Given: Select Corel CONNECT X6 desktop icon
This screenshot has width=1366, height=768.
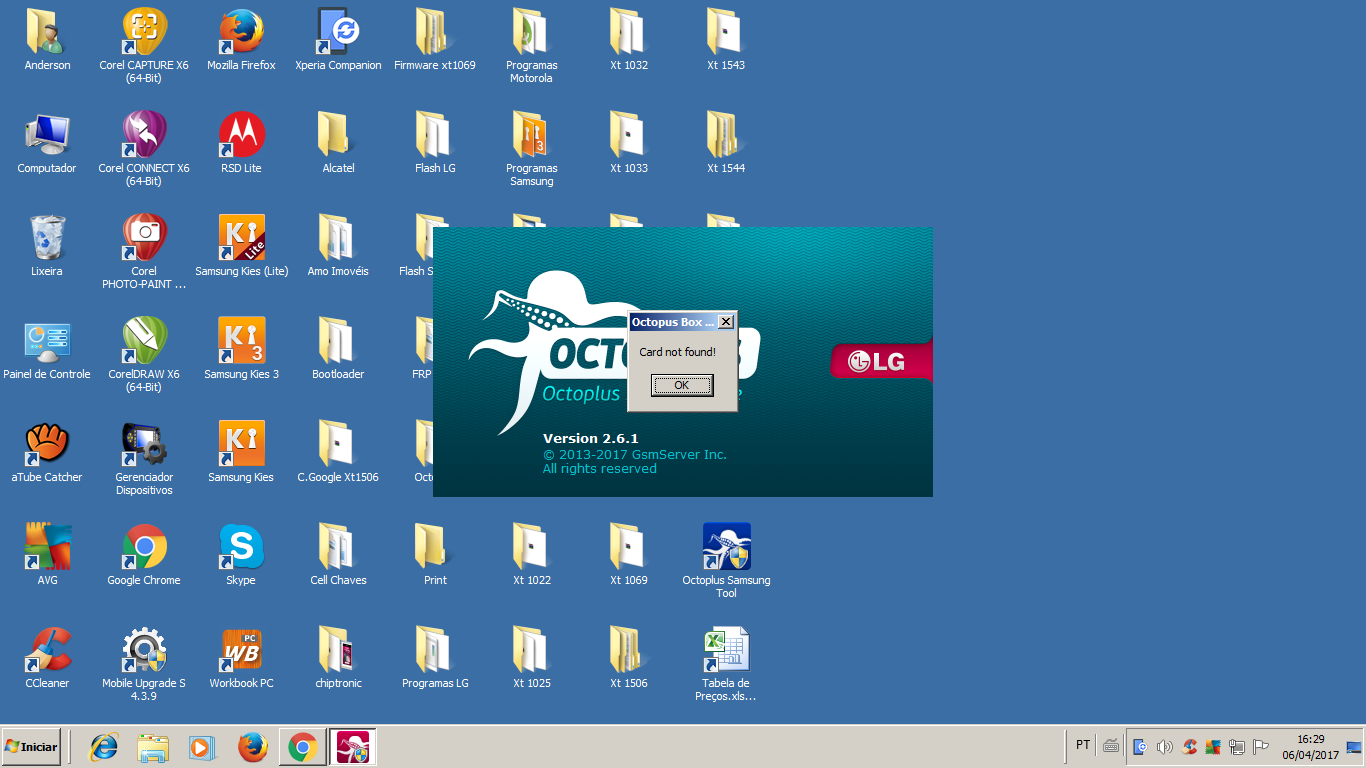Looking at the screenshot, I should coord(144,149).
